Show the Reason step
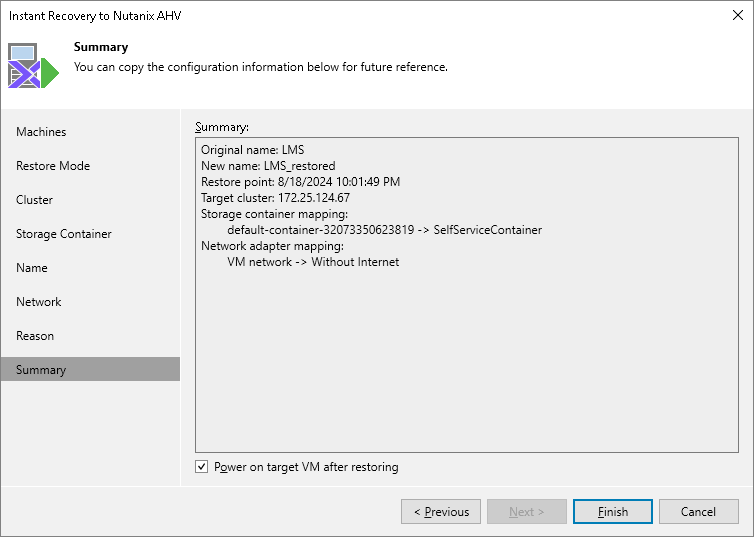Image resolution: width=754 pixels, height=537 pixels. 35,336
